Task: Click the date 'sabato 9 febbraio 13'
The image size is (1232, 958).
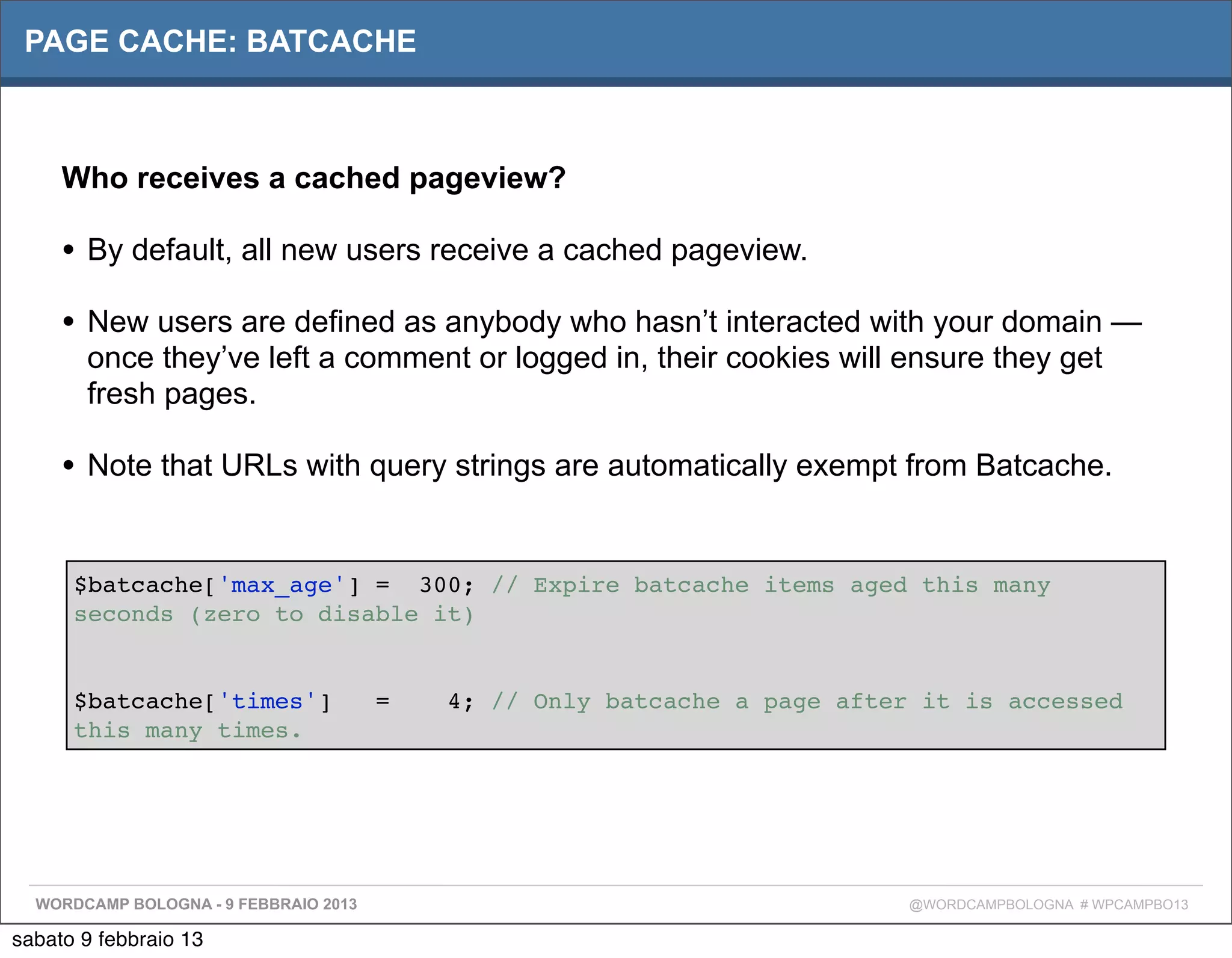Action: point(108,939)
